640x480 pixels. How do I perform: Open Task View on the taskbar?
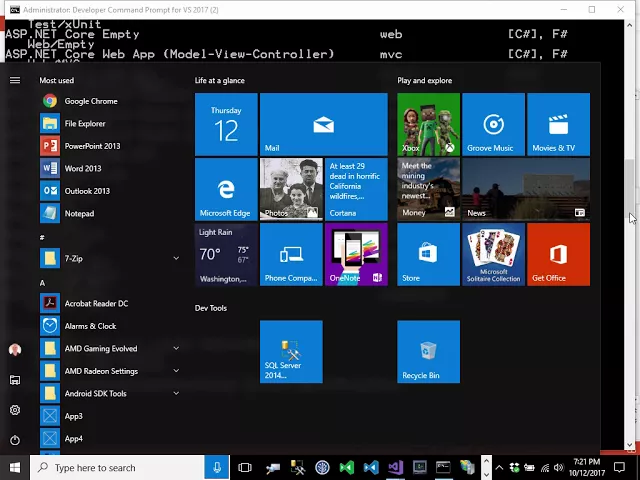coord(245,468)
